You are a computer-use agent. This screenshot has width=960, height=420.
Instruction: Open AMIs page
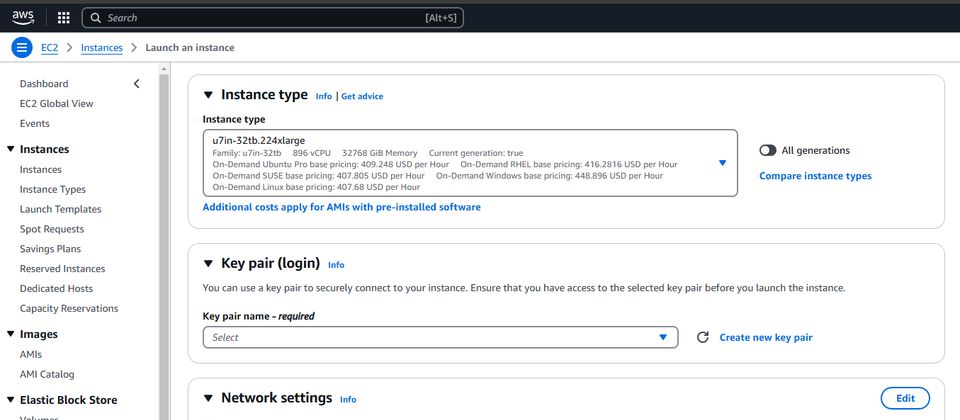pyautogui.click(x=31, y=354)
